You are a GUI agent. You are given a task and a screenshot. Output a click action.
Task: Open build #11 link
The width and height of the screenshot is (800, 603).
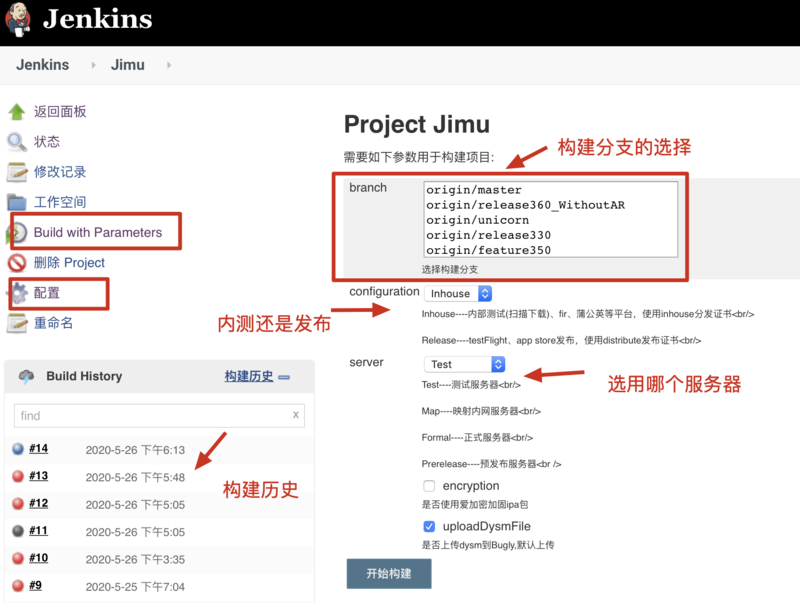(38, 531)
